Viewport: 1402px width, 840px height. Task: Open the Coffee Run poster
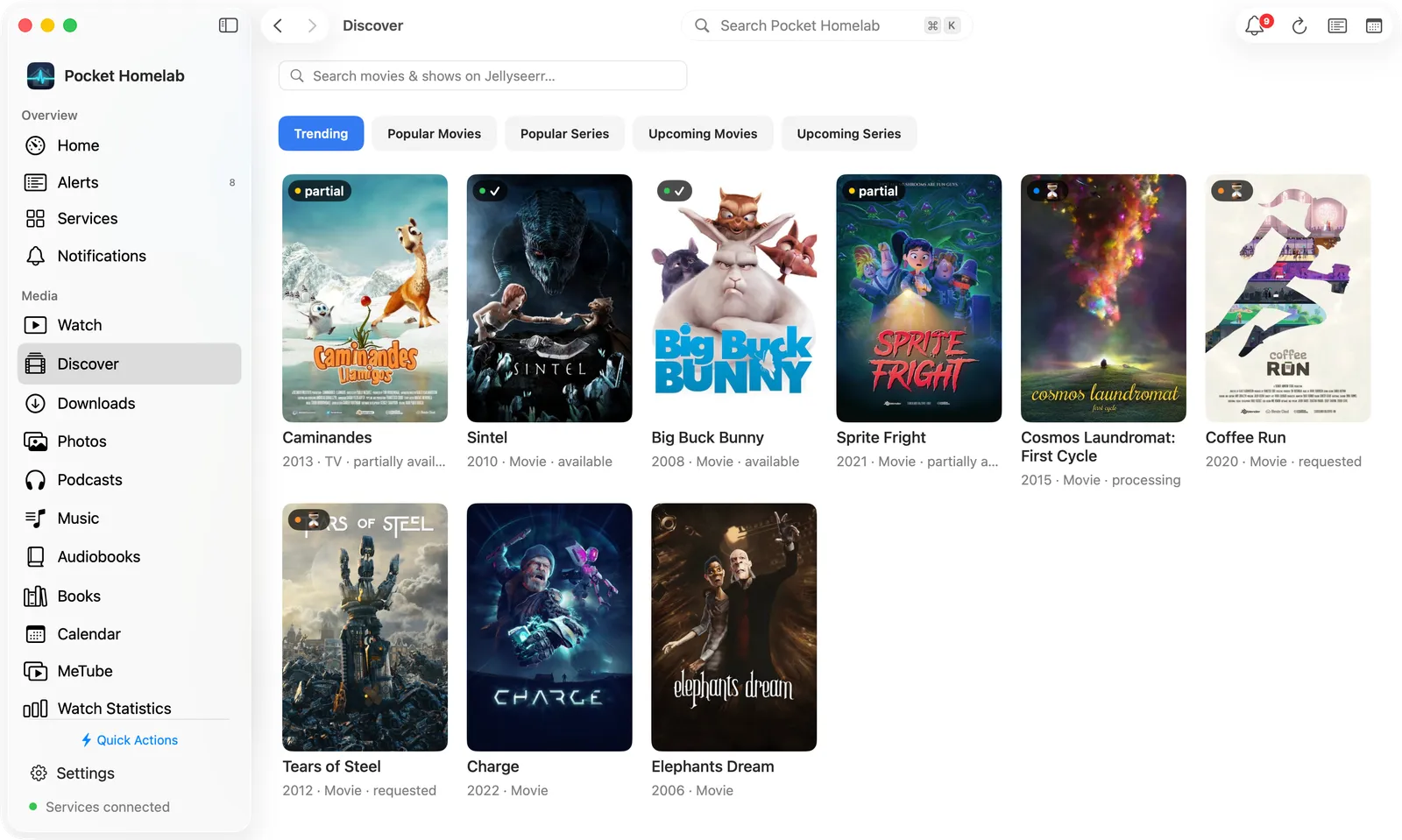1288,298
